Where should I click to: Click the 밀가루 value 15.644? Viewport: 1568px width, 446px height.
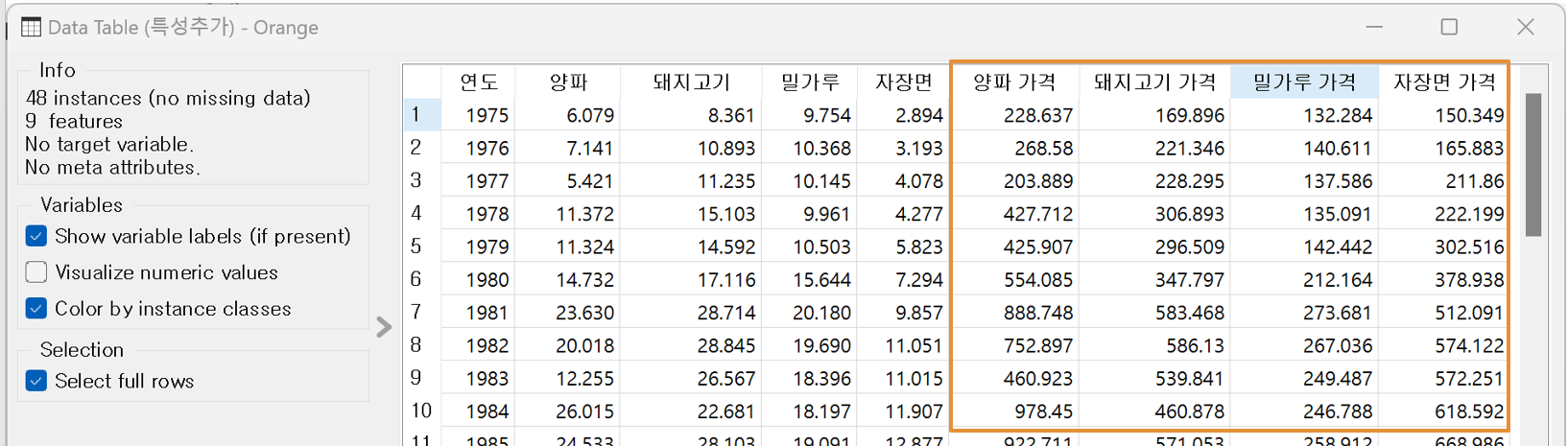(809, 279)
